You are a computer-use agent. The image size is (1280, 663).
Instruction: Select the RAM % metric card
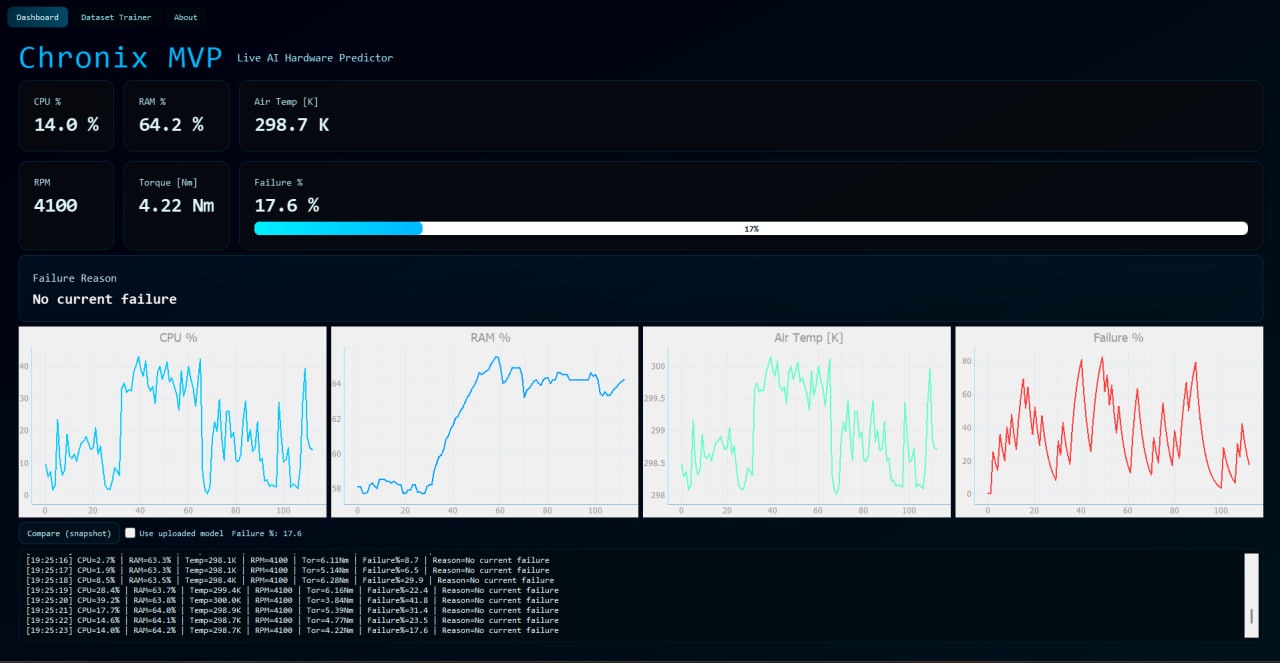[x=176, y=115]
